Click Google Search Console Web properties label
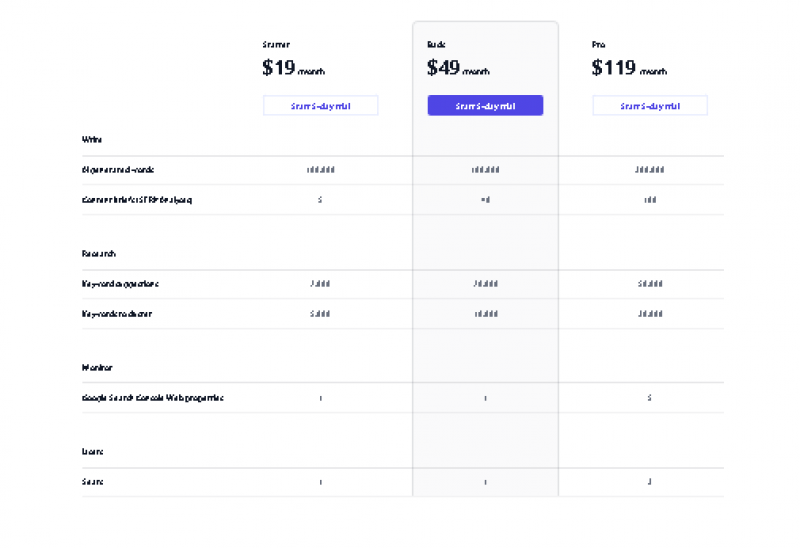The width and height of the screenshot is (800, 548). coord(153,397)
